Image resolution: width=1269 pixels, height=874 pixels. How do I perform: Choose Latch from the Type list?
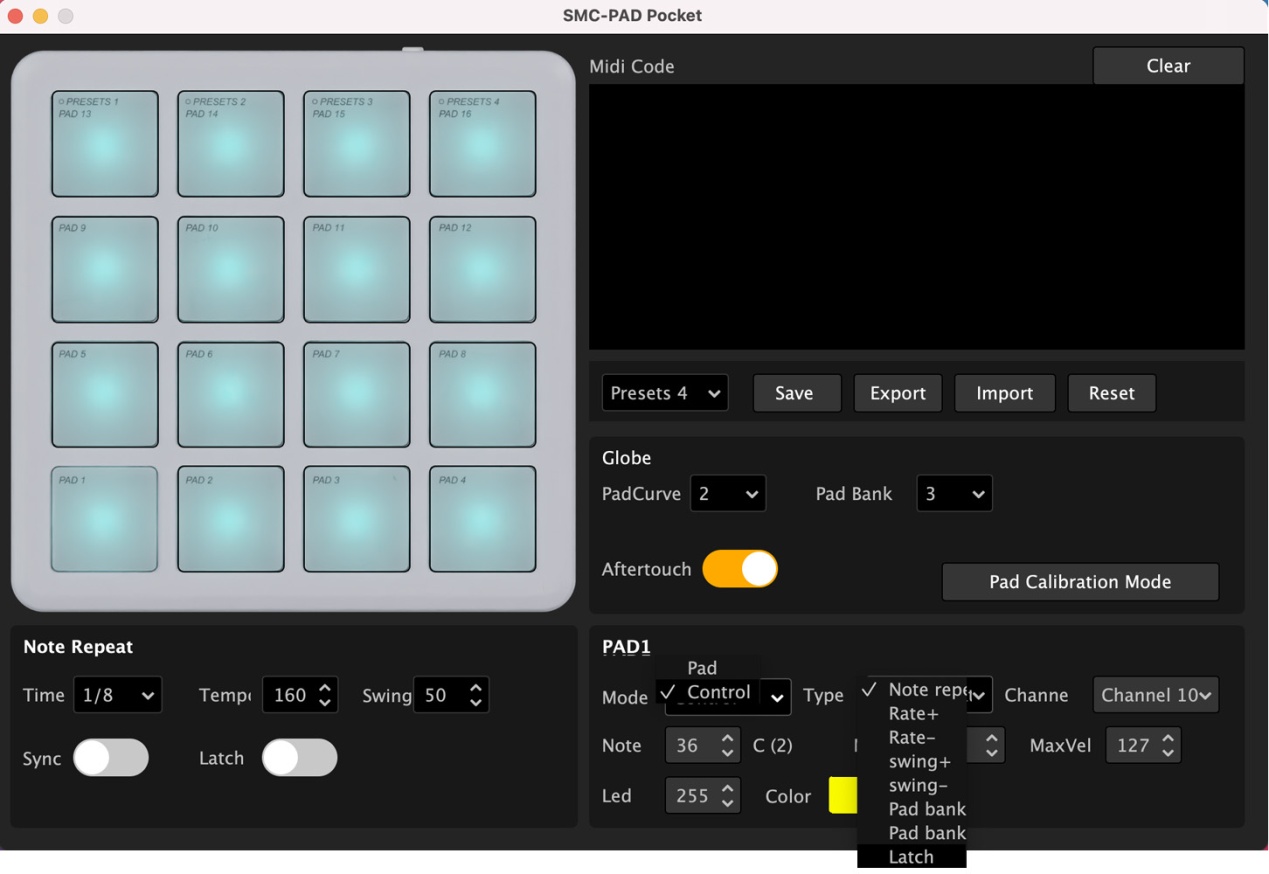point(911,857)
